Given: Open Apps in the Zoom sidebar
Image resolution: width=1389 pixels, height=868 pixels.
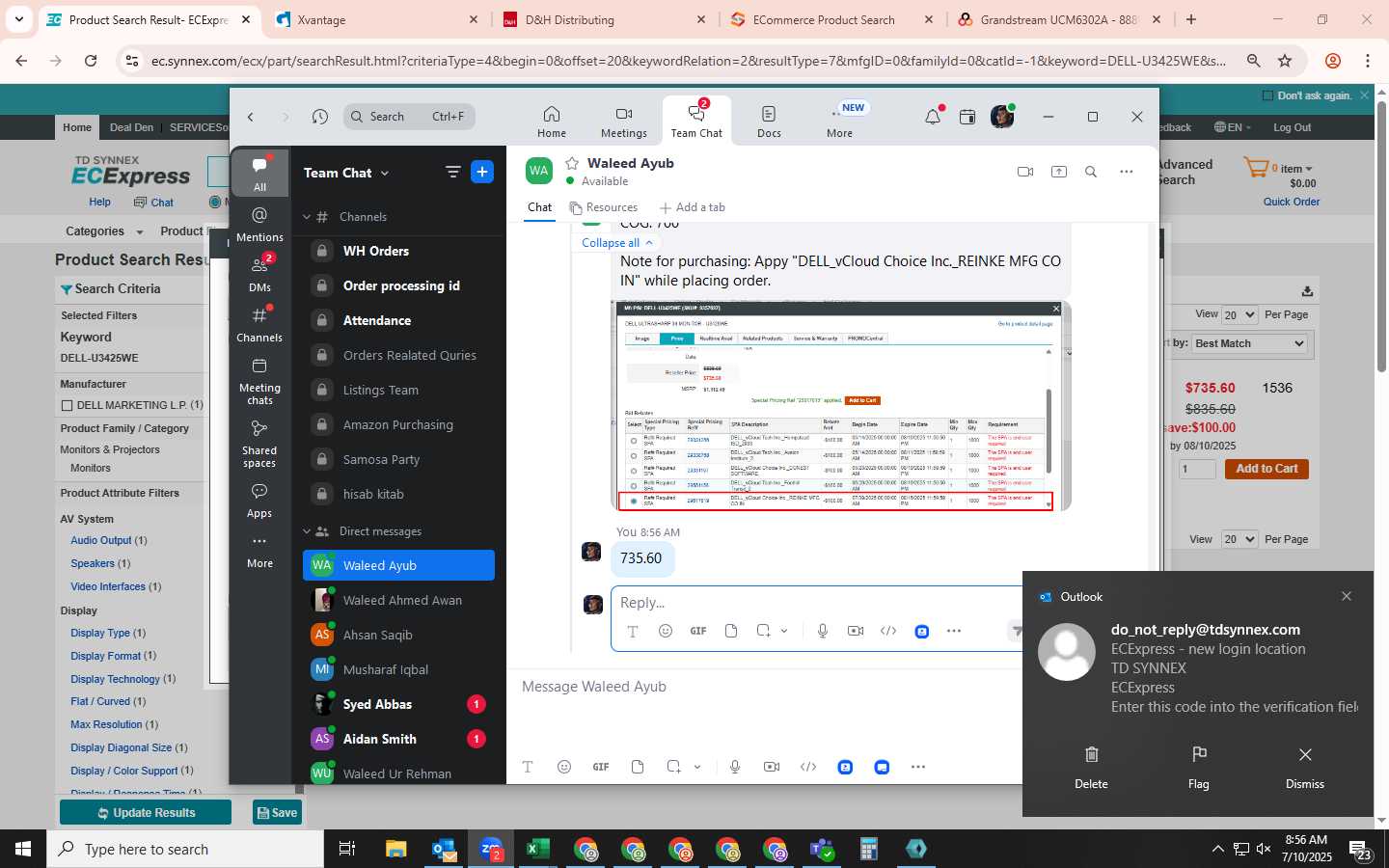Looking at the screenshot, I should [259, 501].
